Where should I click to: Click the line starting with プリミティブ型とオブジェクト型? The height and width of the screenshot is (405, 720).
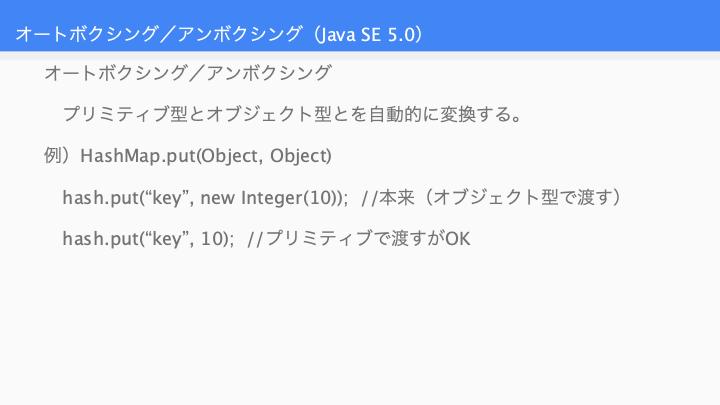[x=292, y=114]
